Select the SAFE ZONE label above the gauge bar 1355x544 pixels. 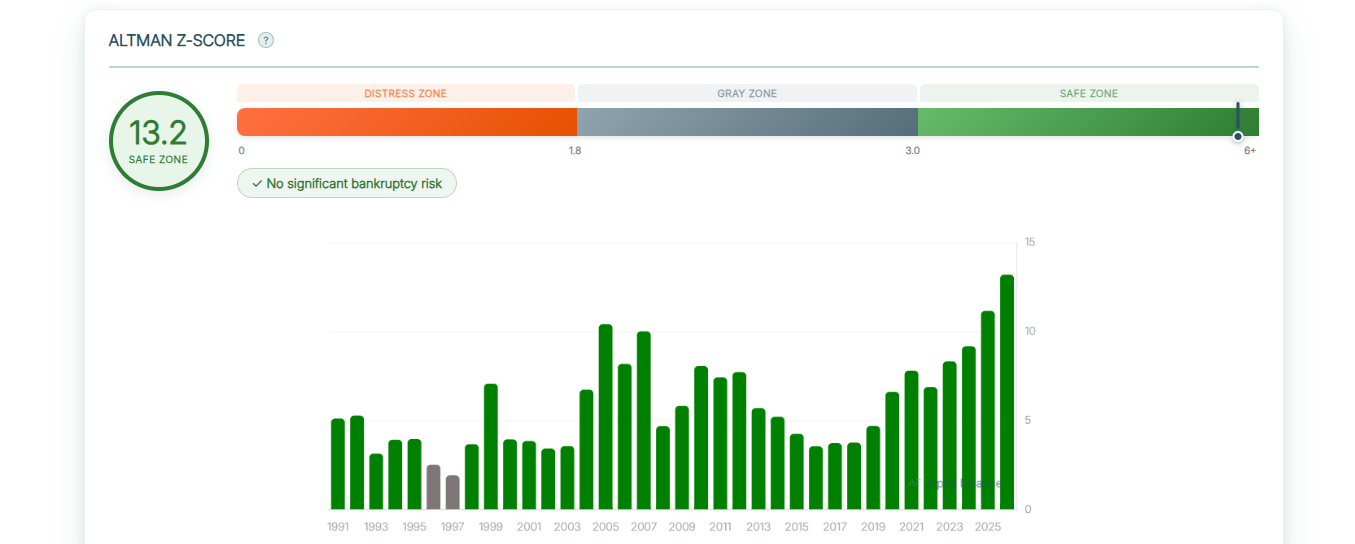coord(1089,93)
